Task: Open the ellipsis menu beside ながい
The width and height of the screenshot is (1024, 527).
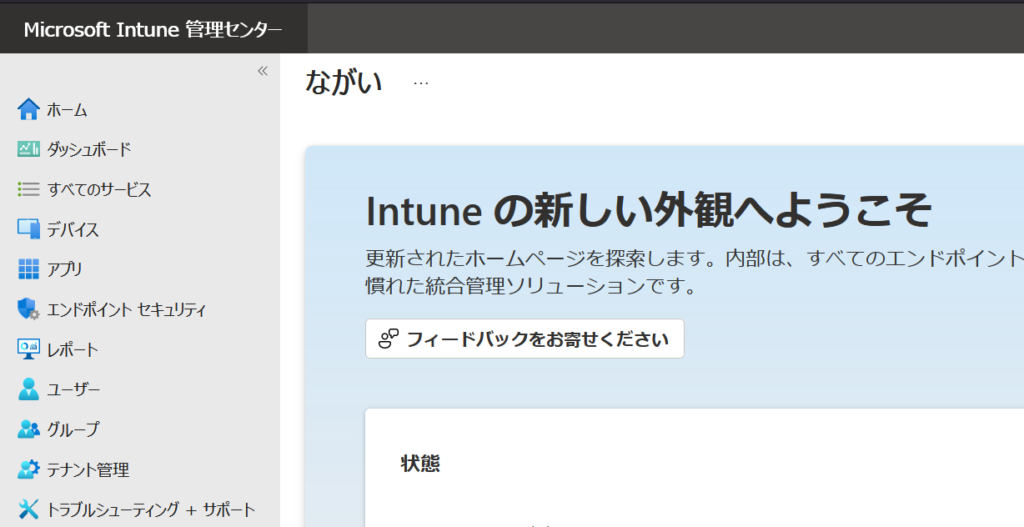Action: tap(421, 83)
